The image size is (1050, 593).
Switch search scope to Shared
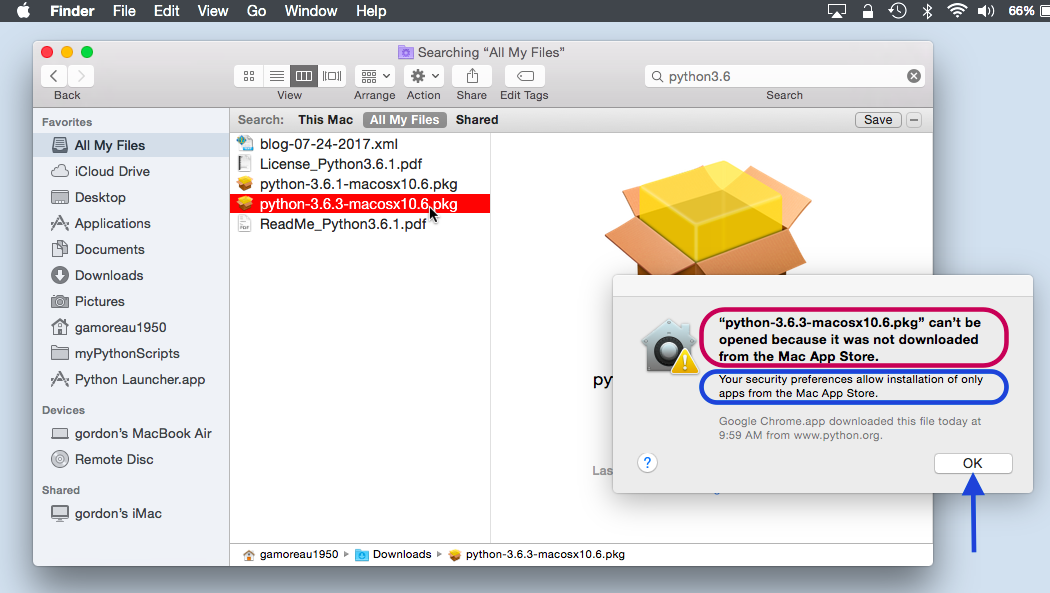point(476,119)
